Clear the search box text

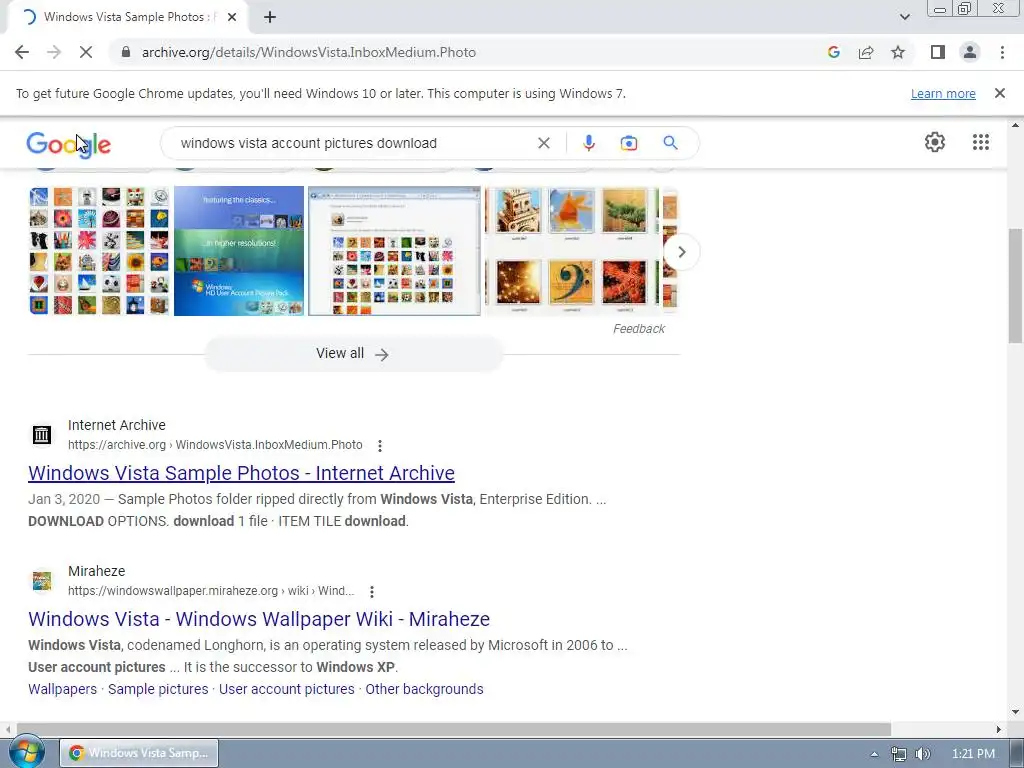pos(543,143)
